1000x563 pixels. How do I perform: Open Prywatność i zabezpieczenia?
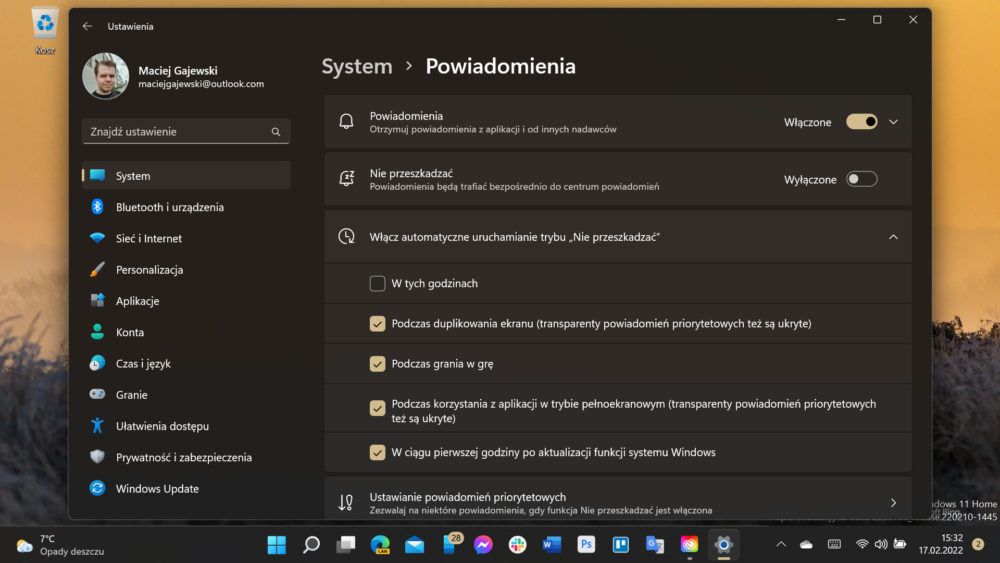point(186,457)
